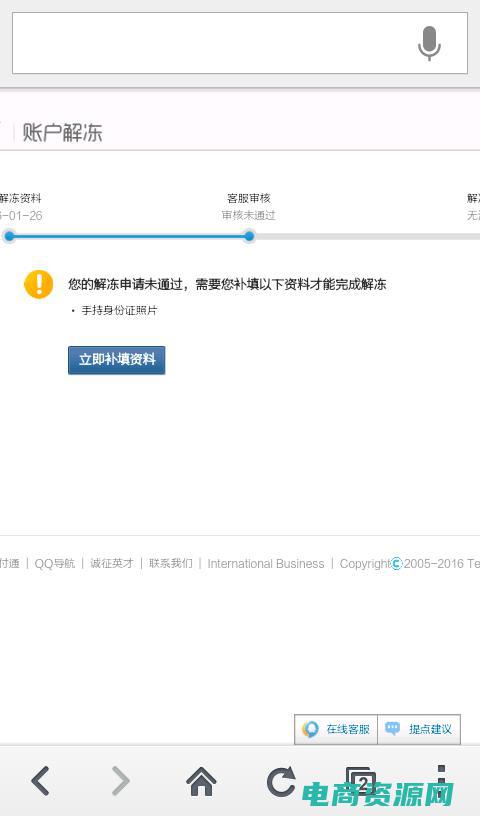
Task: Reload the page with the refresh icon
Action: point(281,782)
